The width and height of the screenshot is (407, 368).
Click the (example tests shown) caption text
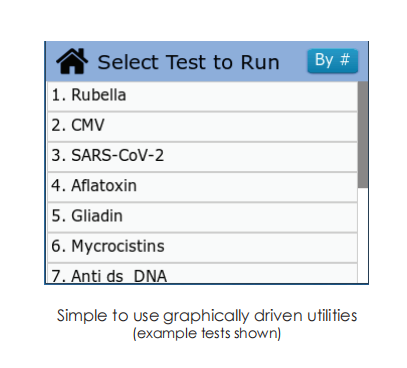(207, 333)
